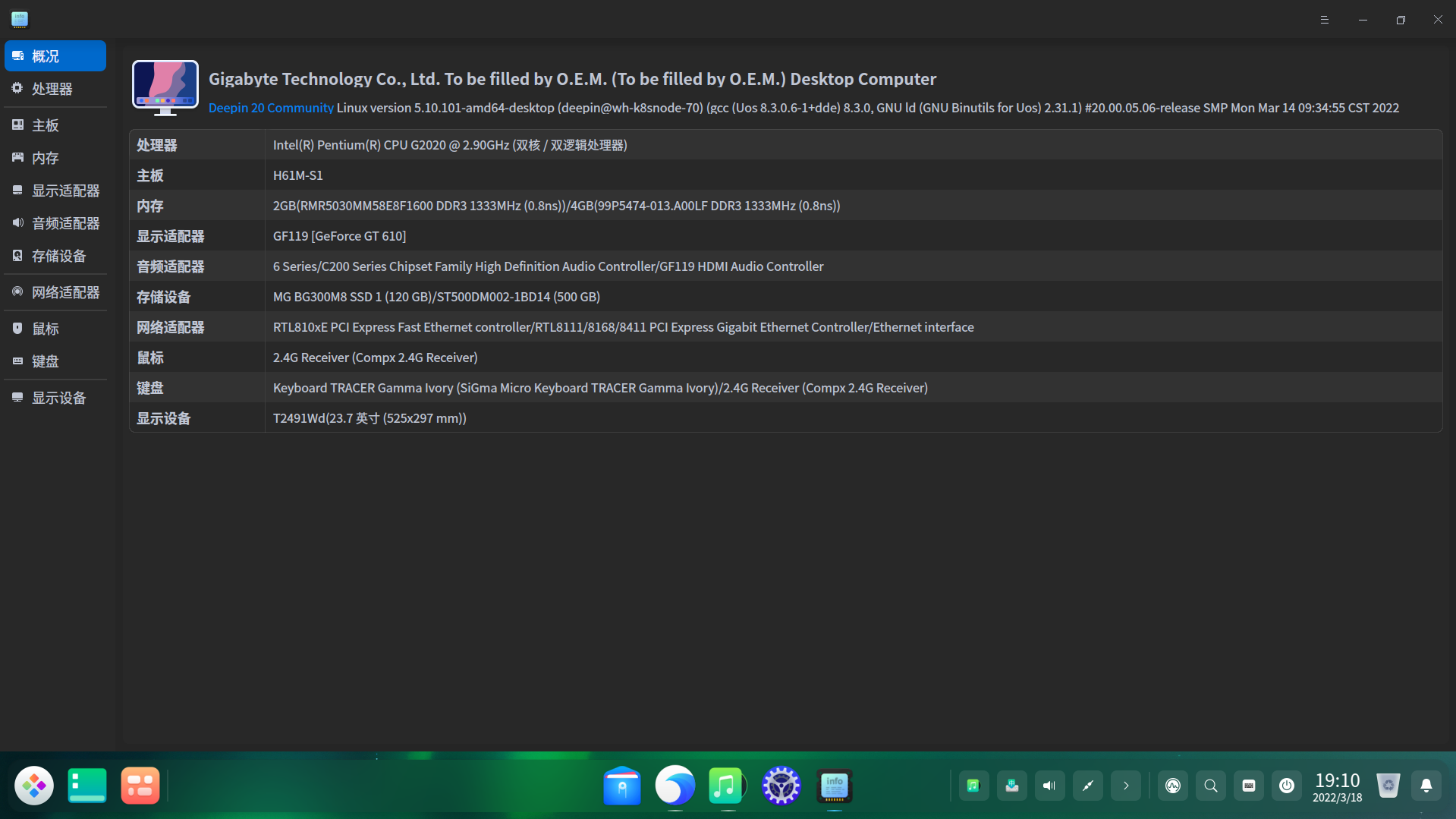This screenshot has height=819, width=1456.
Task: Select 处理器 in the sidebar
Action: (55, 89)
